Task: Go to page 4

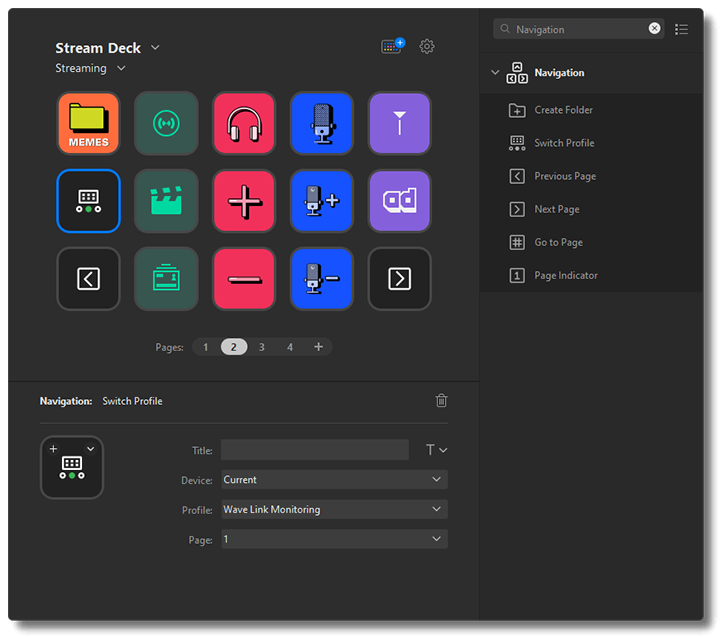Action: point(290,347)
